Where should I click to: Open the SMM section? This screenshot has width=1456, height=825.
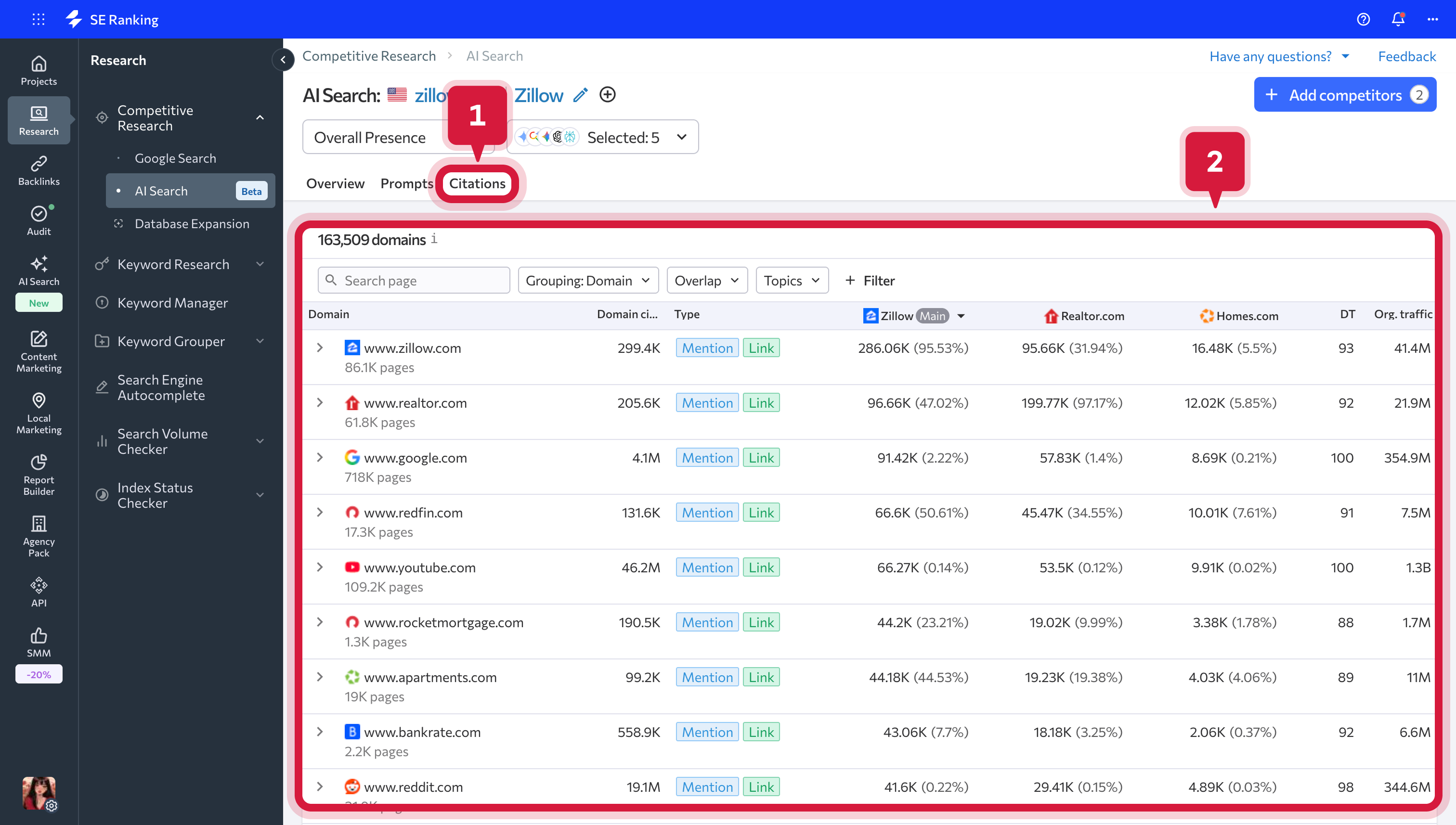tap(39, 642)
